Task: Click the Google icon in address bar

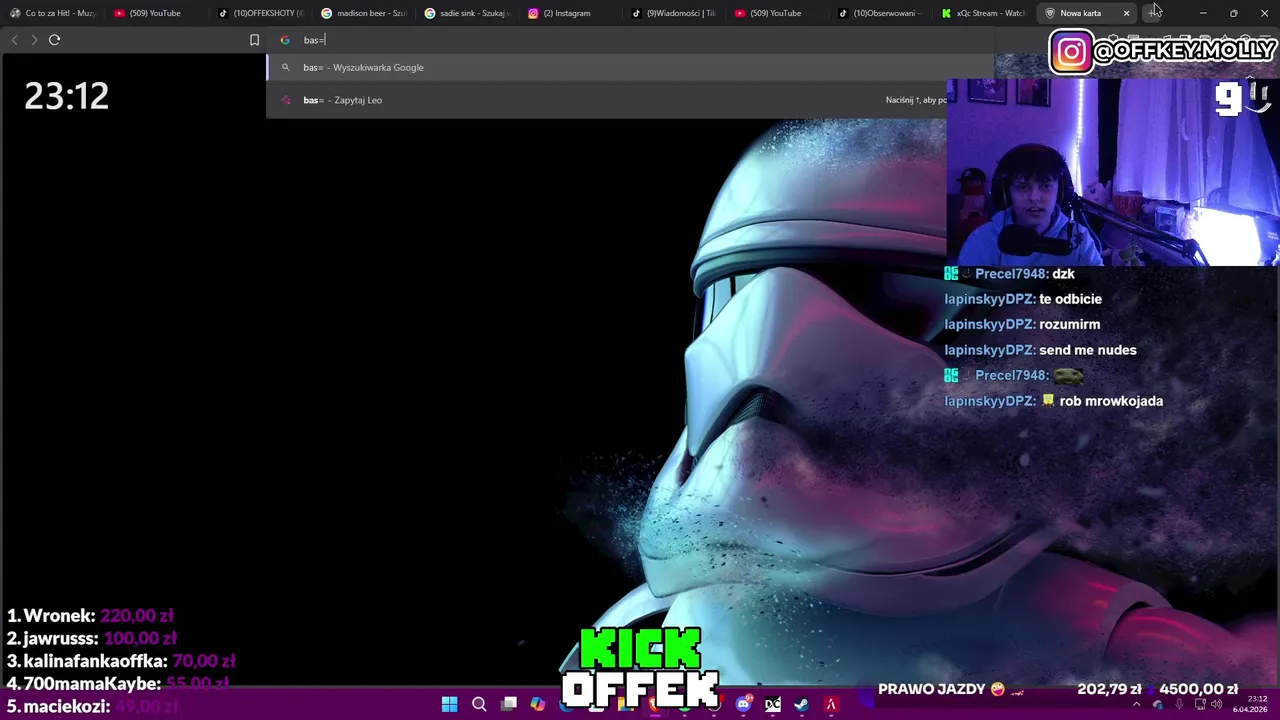Action: [x=285, y=40]
